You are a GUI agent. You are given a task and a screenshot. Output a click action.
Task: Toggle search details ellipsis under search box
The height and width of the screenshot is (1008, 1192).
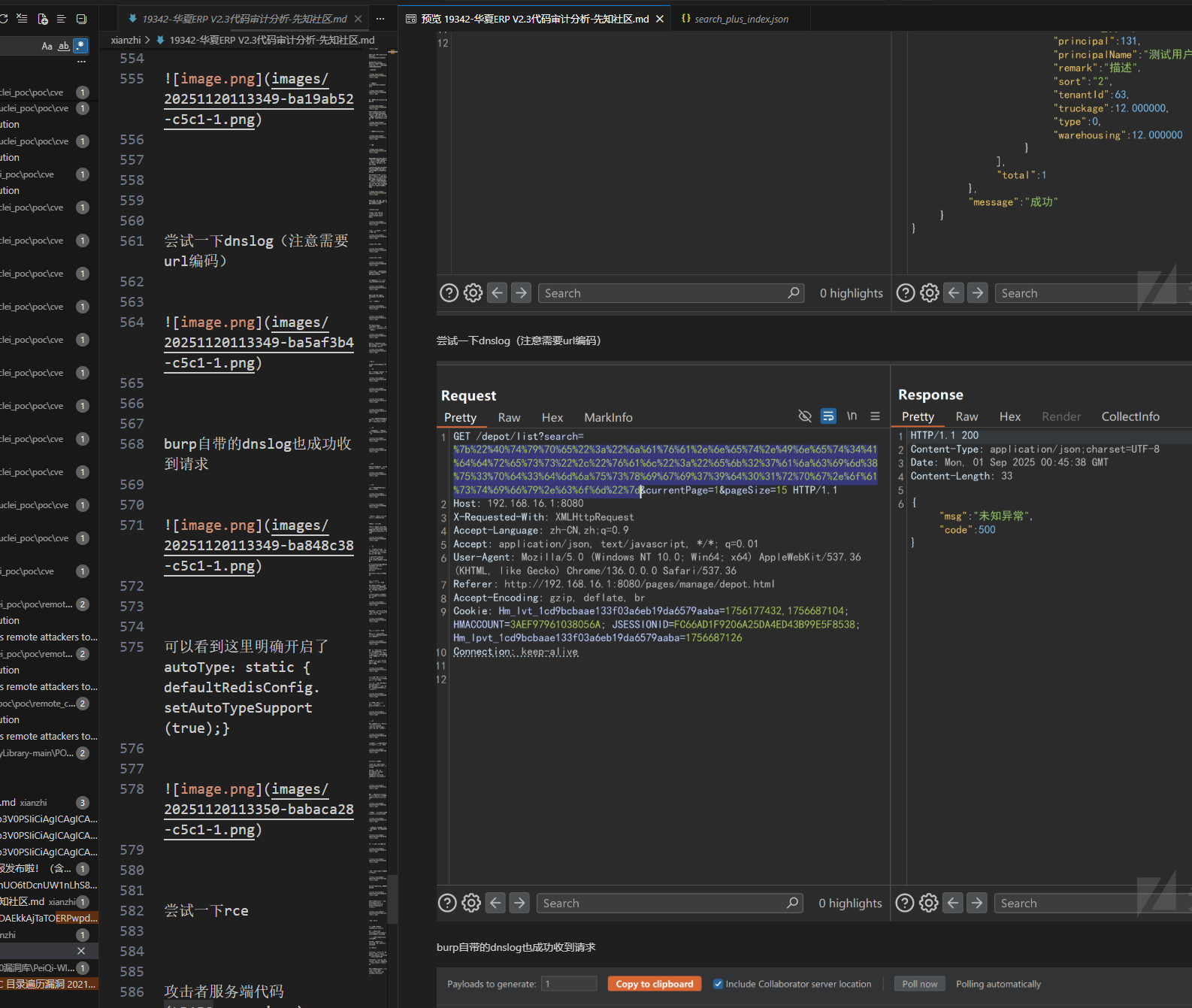pos(81,62)
